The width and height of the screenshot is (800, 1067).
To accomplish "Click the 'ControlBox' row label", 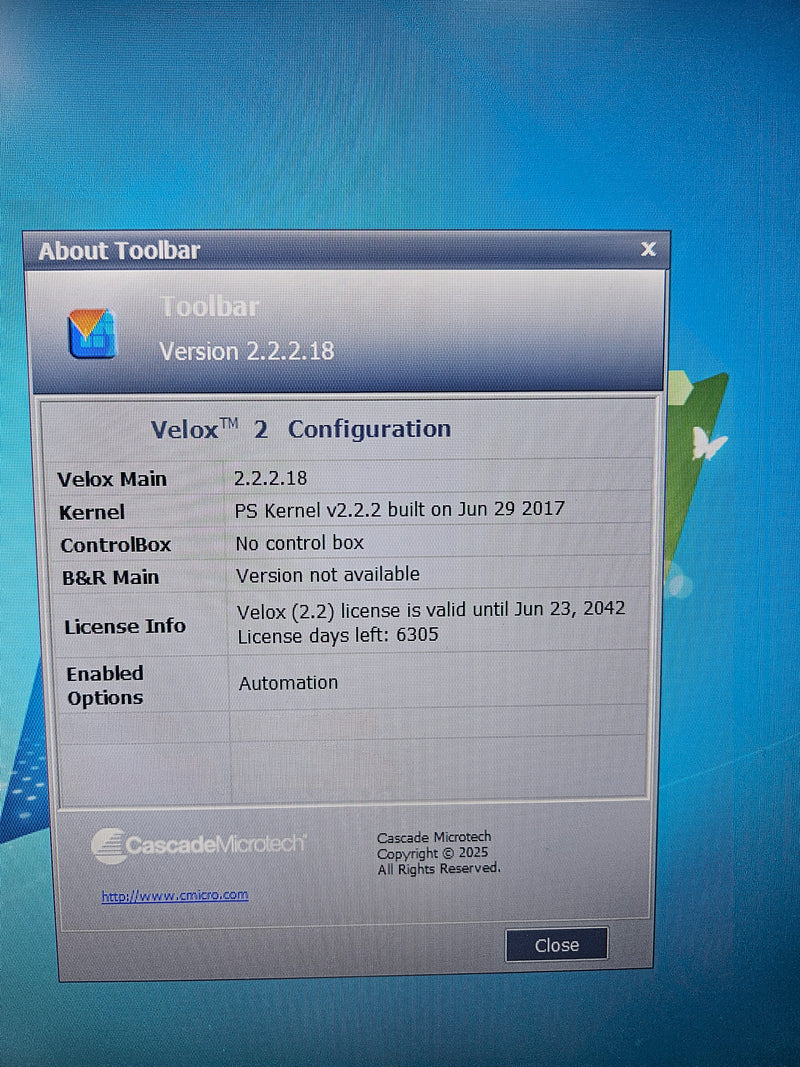I will coord(116,545).
